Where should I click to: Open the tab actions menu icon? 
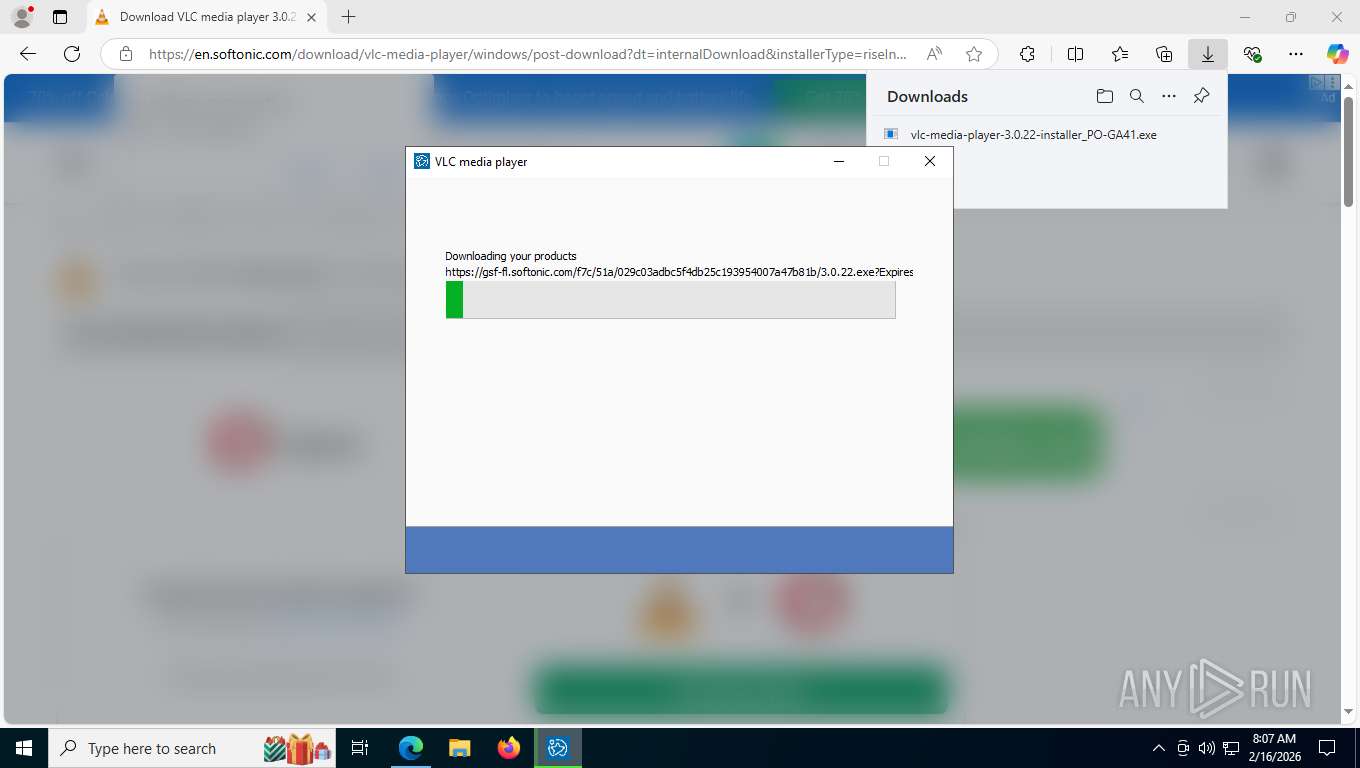[60, 17]
